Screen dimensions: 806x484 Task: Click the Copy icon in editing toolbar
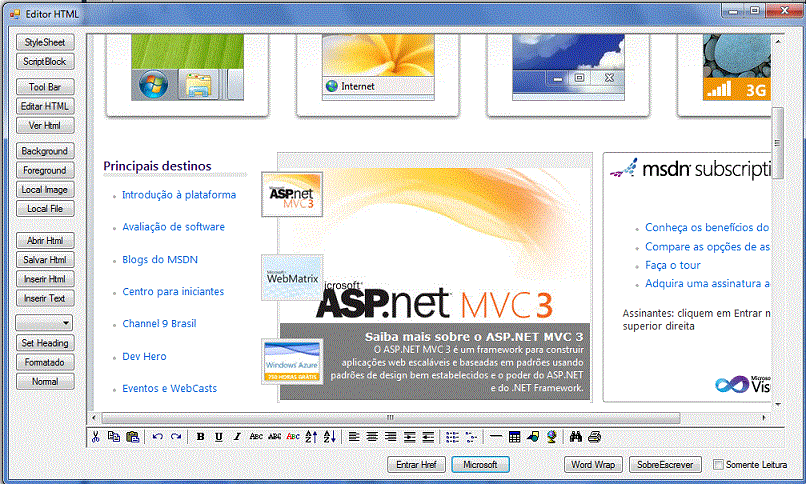[x=114, y=437]
